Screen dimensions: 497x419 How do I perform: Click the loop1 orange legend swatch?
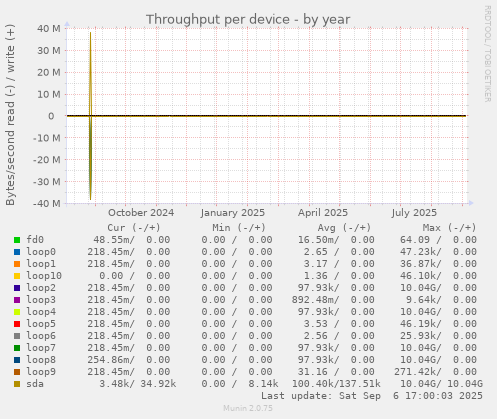coord(17,264)
